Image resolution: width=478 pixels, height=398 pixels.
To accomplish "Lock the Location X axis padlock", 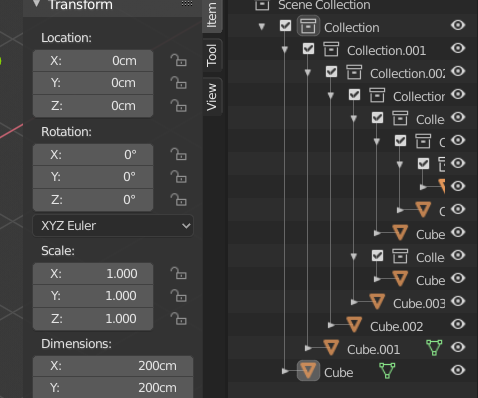I will 179,60.
